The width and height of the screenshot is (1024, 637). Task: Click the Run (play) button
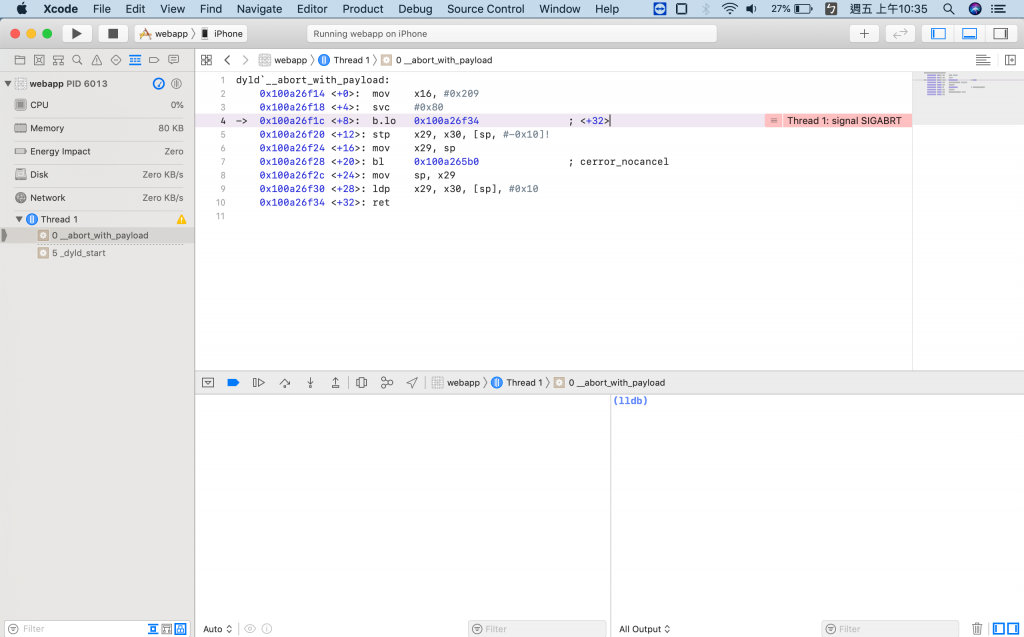coord(76,33)
